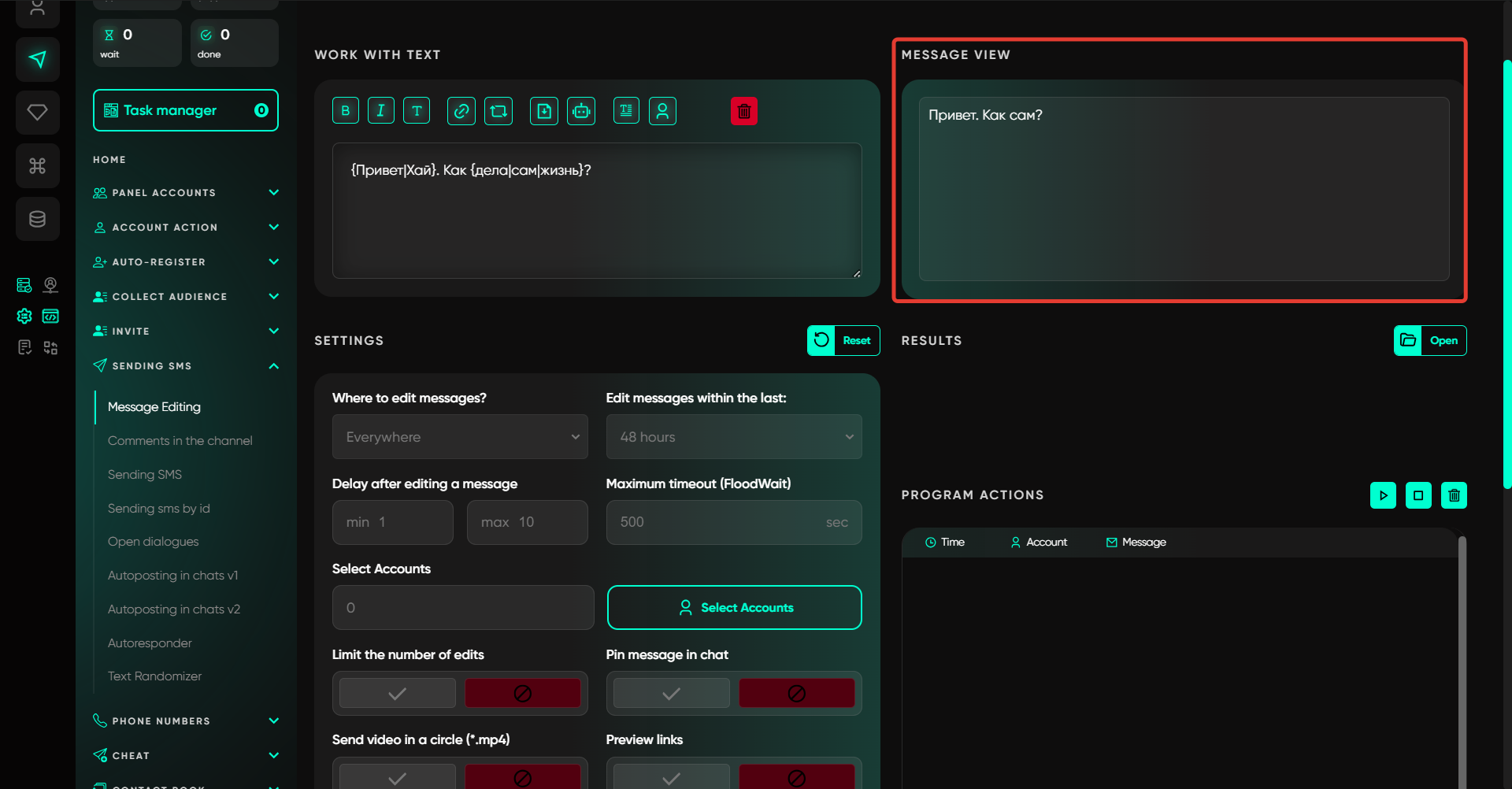
Task: Click the paper plane icon in left sidebar
Action: pos(37,59)
